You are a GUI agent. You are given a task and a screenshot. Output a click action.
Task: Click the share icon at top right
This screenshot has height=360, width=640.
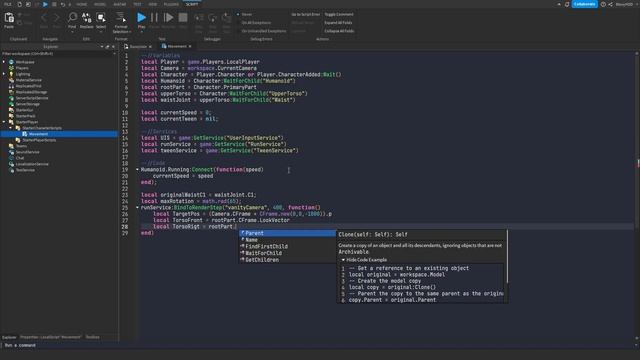611,4
